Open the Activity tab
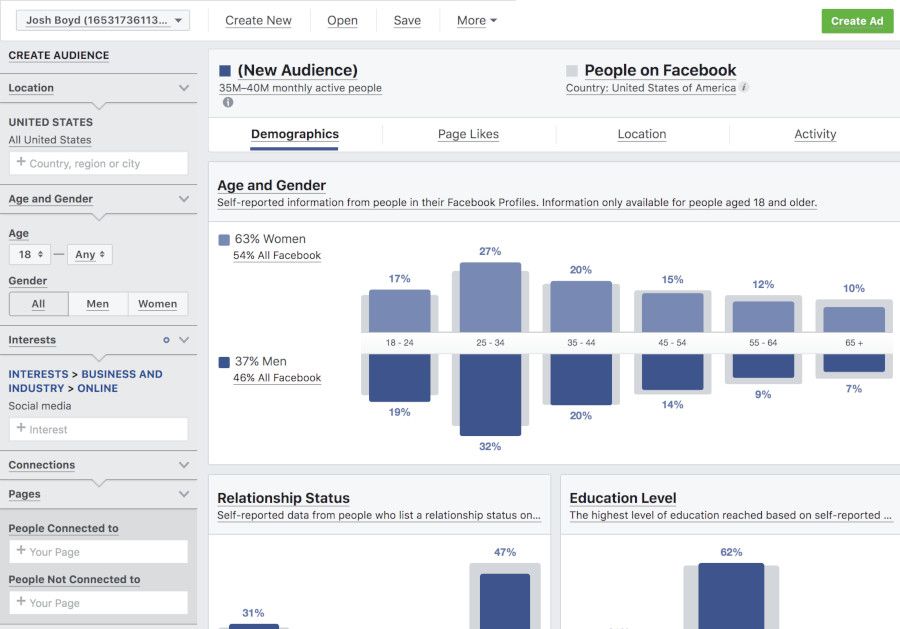 (x=815, y=134)
